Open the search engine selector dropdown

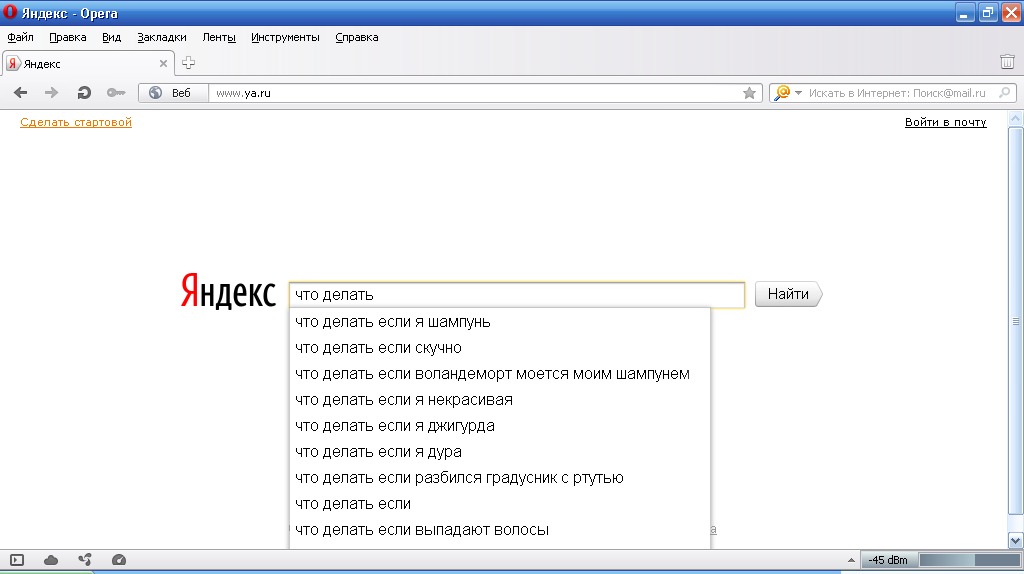coord(787,93)
